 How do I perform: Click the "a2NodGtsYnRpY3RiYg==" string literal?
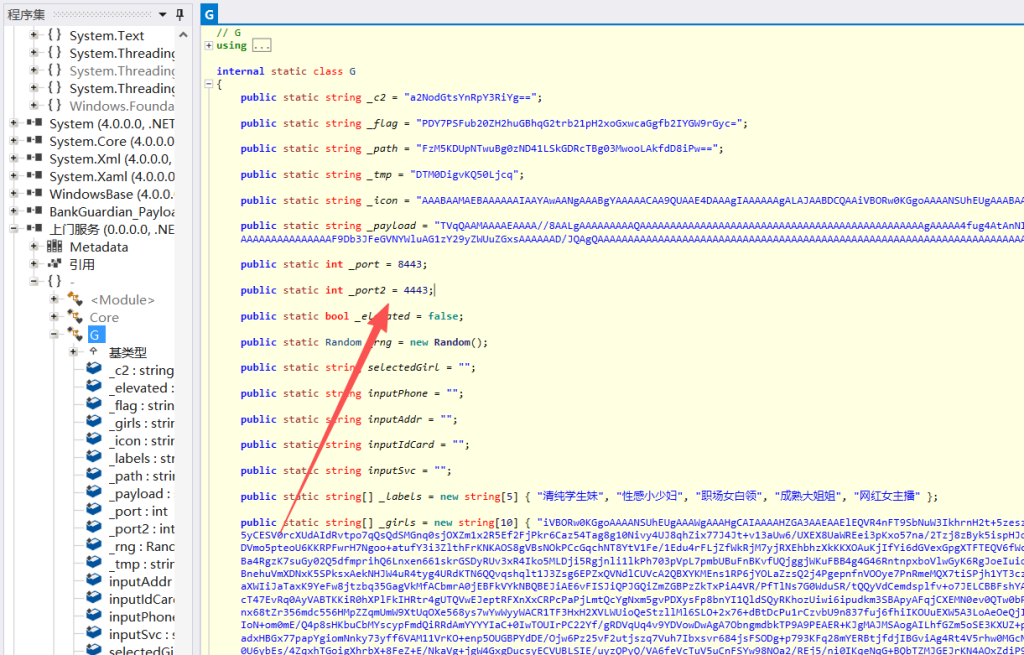click(x=471, y=97)
